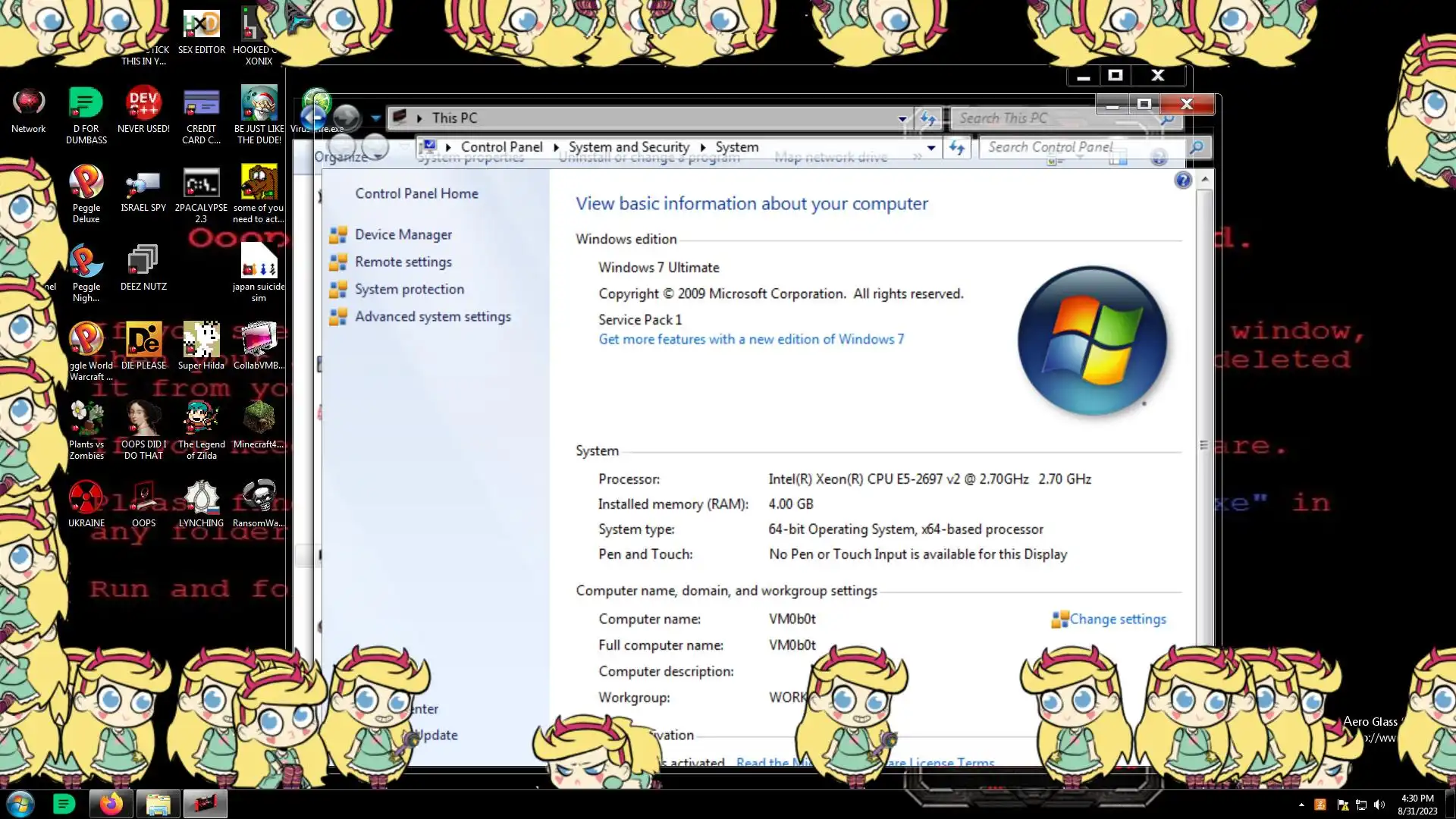Expand the Control Panel address bar dropdown
Viewport: 1456px width, 819px height.
click(x=931, y=148)
